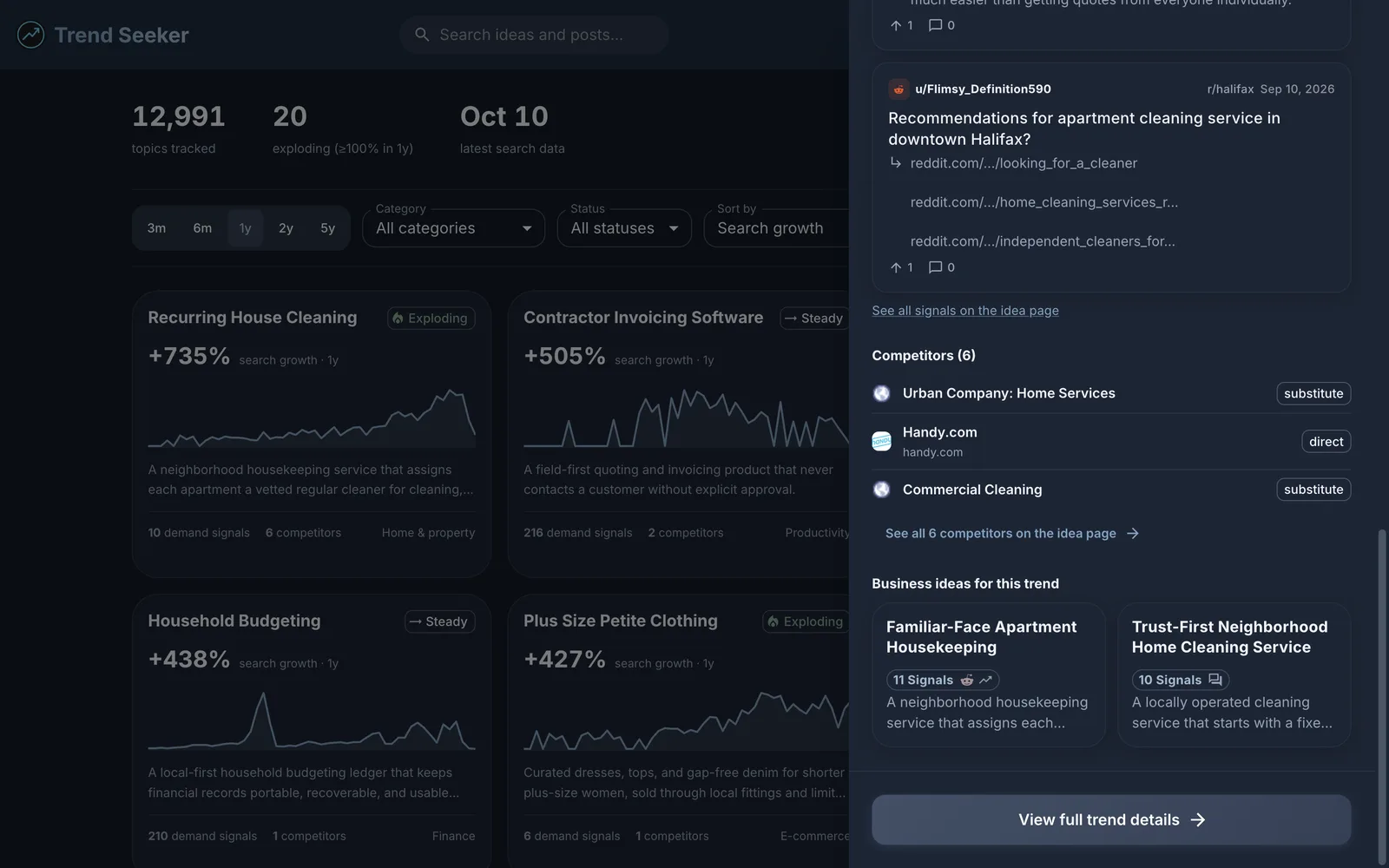Open the Contractor Invoicing Software card title
The height and width of the screenshot is (868, 1389).
[643, 318]
